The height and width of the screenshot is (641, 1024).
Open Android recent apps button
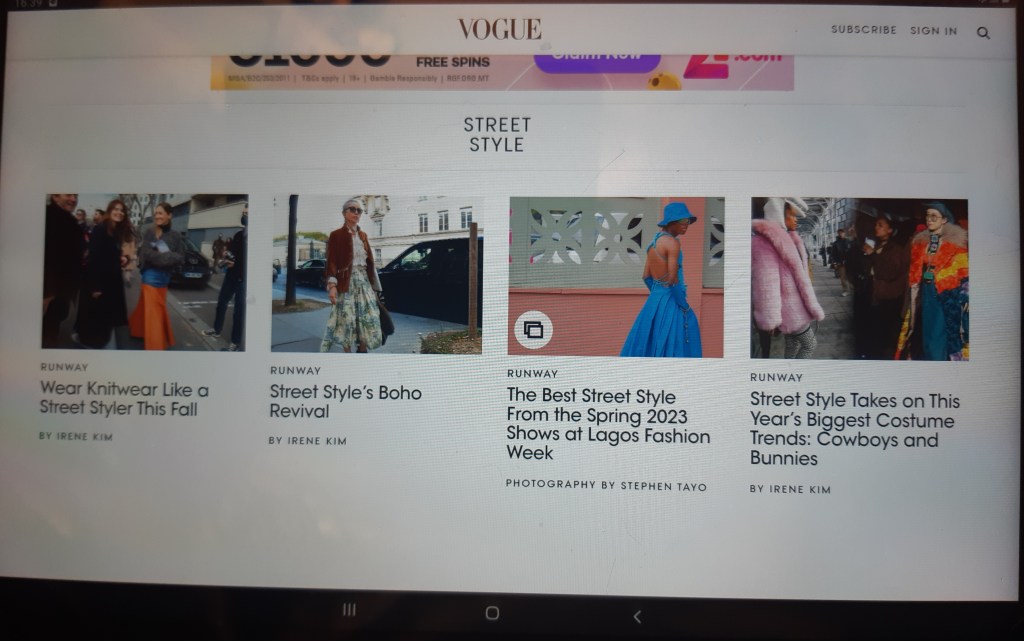(349, 609)
